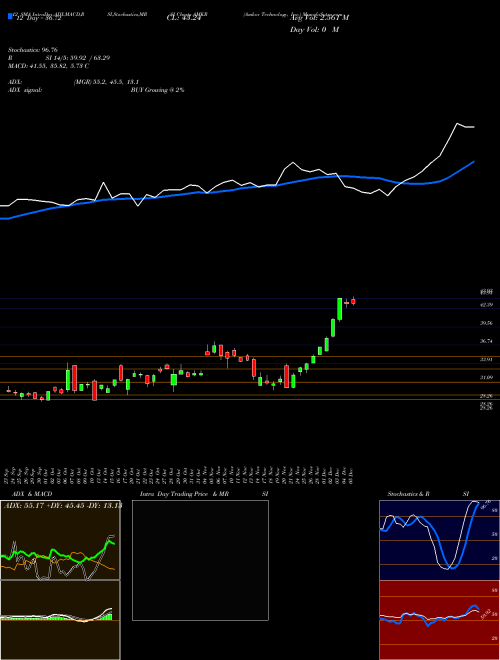Click the 'ADX & MACD' panel title

point(32,494)
